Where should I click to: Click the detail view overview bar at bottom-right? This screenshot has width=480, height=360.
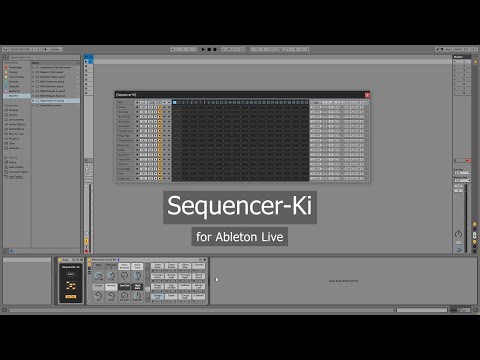pos(422,310)
